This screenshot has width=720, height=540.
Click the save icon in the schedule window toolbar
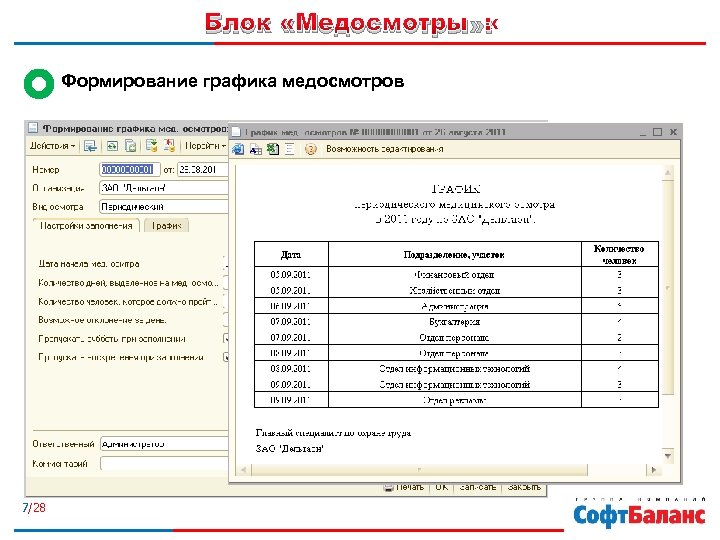(x=238, y=149)
